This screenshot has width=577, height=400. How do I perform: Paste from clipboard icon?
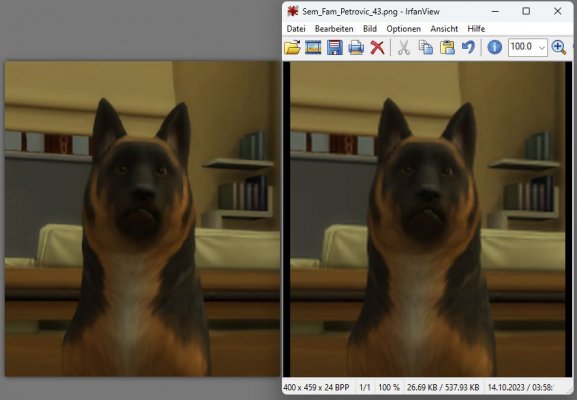coord(447,47)
